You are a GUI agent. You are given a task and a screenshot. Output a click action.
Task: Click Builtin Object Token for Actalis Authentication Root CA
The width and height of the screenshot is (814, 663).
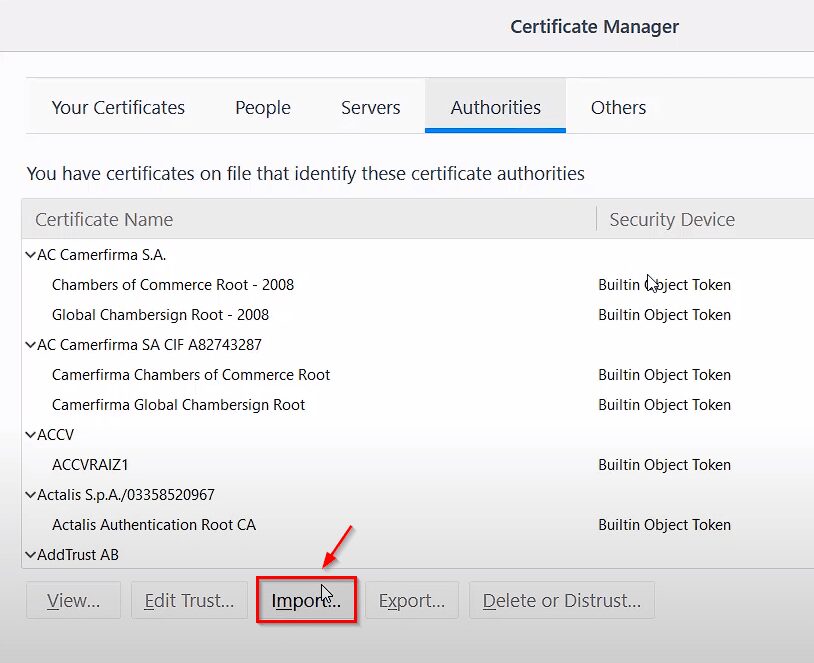664,525
